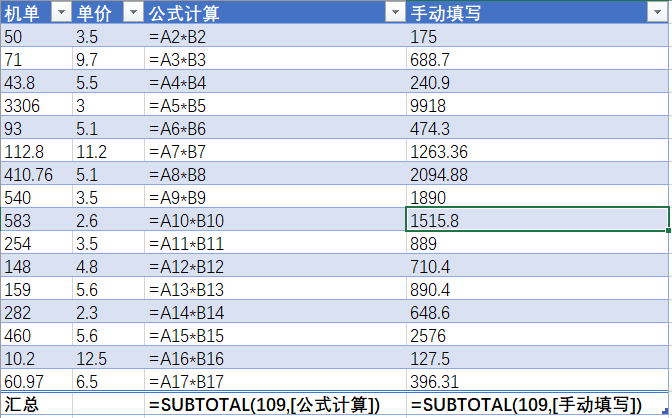Select the 机单 cell with 112.8

(x=36, y=151)
